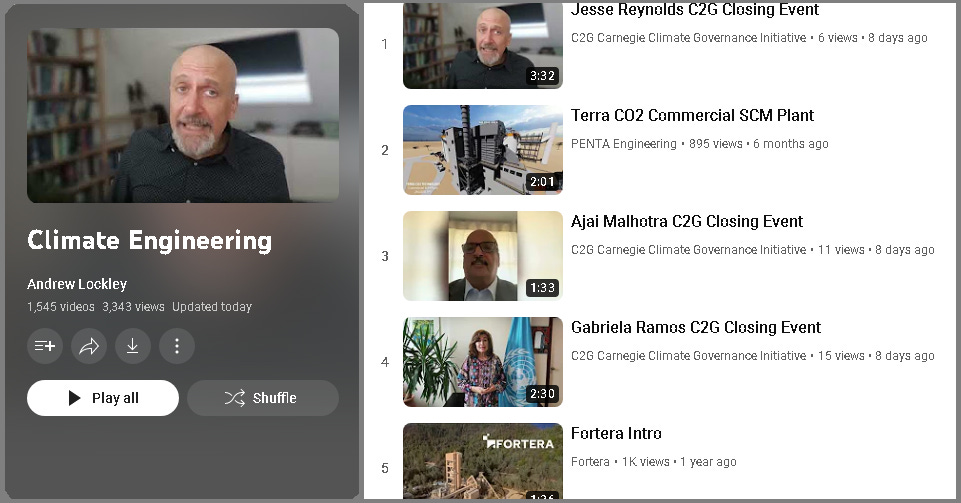The width and height of the screenshot is (961, 503).
Task: Click the save playlist to library icon
Action: (45, 346)
